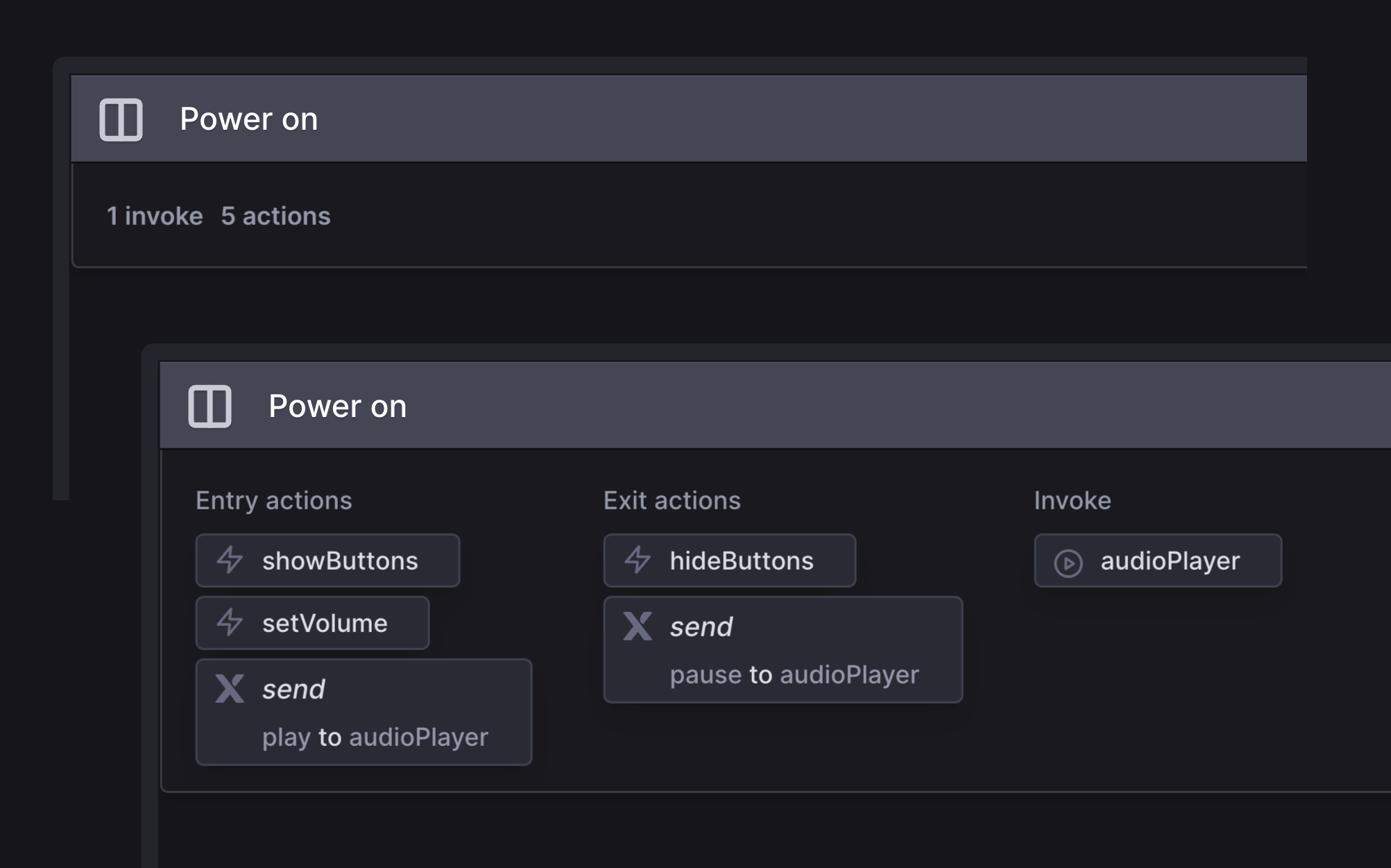Viewport: 1391px width, 868px height.
Task: Click the Invoke section header
Action: pos(1071,500)
